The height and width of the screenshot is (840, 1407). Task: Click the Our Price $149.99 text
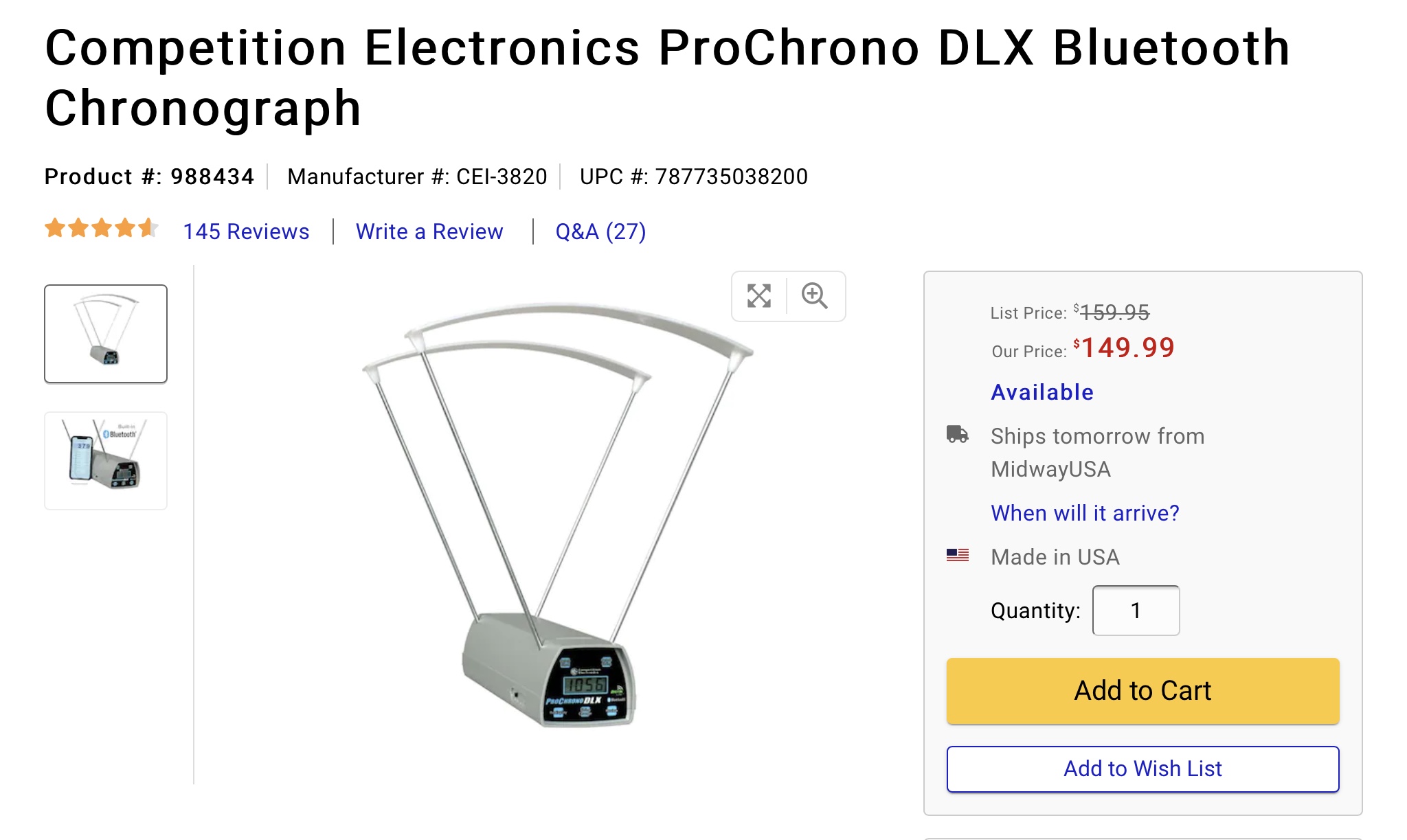[1083, 348]
